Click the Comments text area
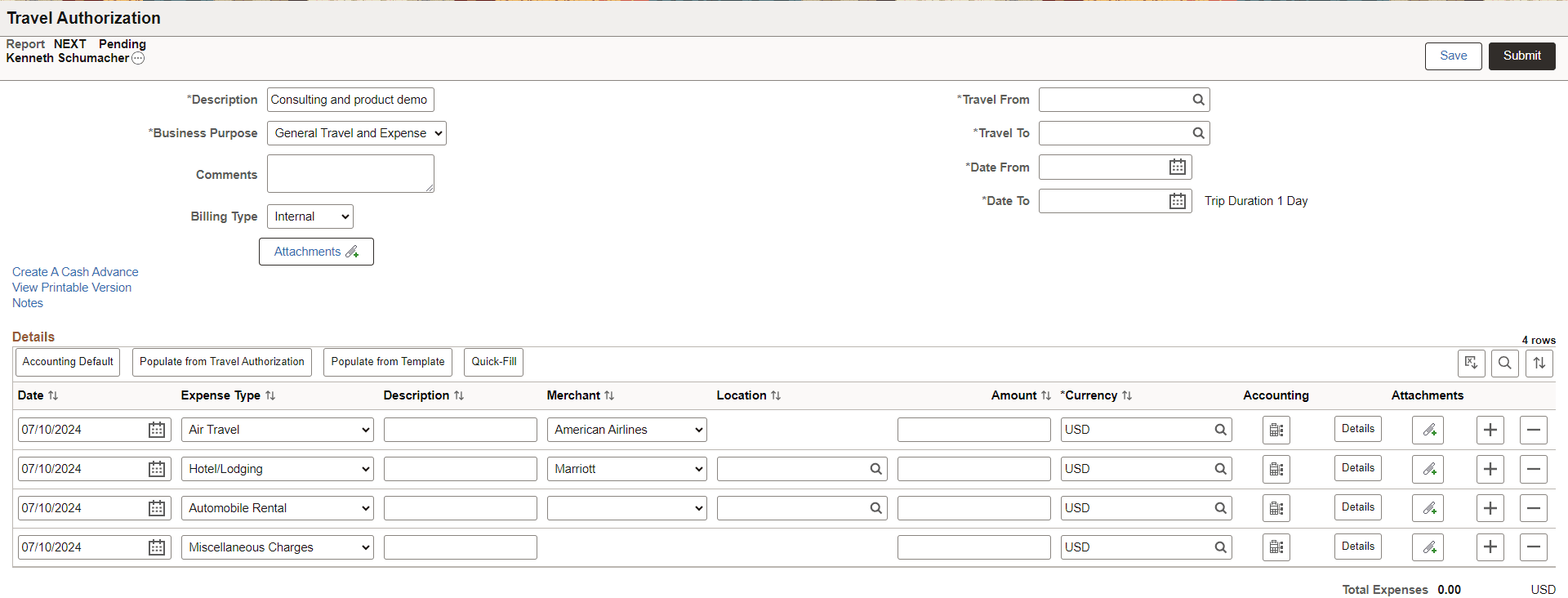Viewport: 1568px width, 598px height. 350,174
